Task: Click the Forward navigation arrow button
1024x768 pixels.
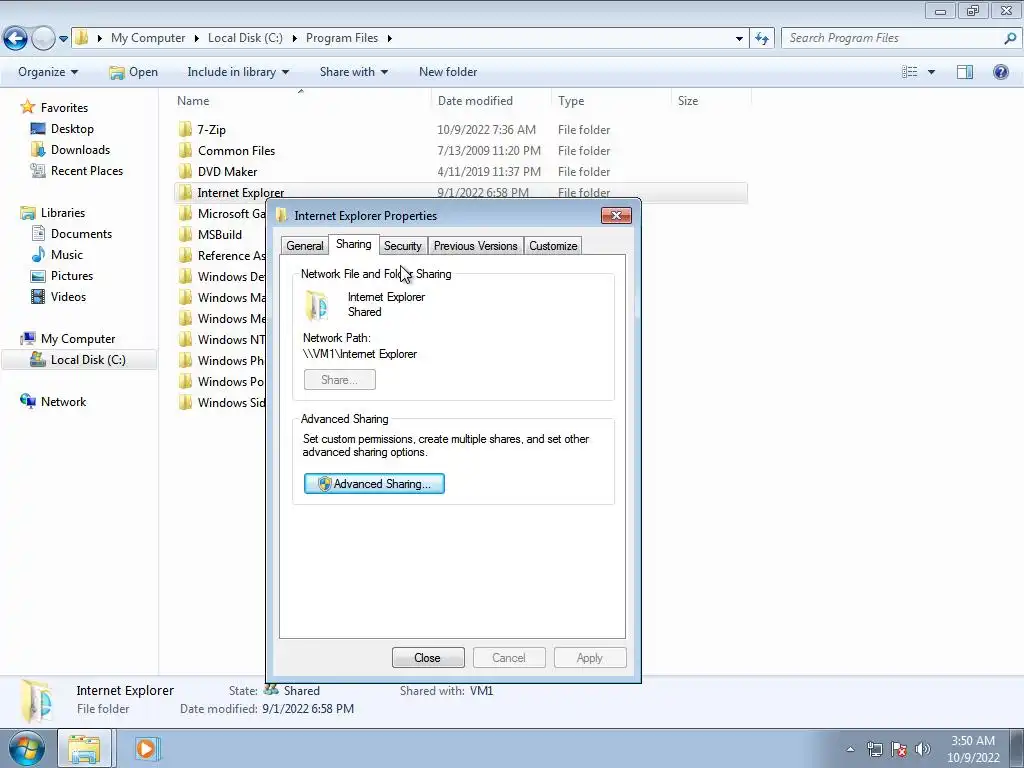Action: (43, 39)
